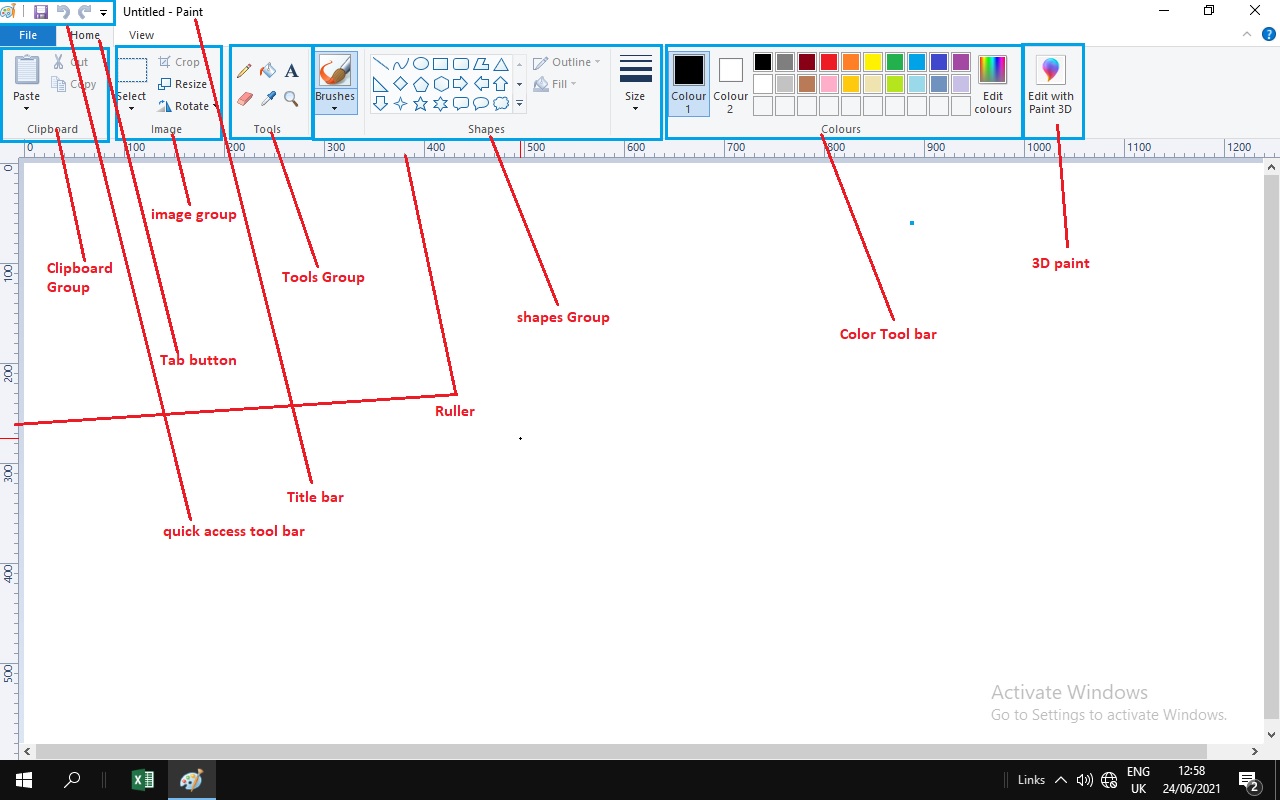
Task: Choose the Oval callout shape
Action: [481, 103]
